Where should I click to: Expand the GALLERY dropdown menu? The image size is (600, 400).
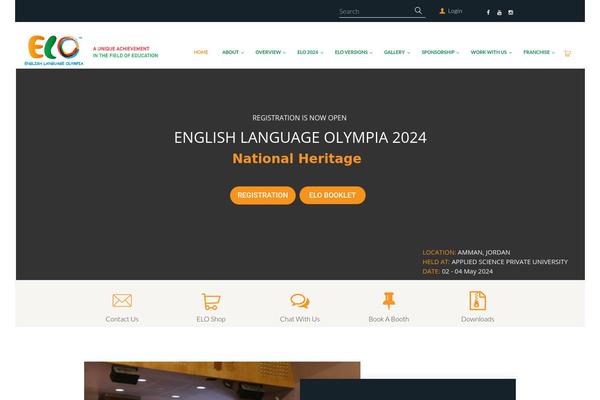click(x=397, y=52)
